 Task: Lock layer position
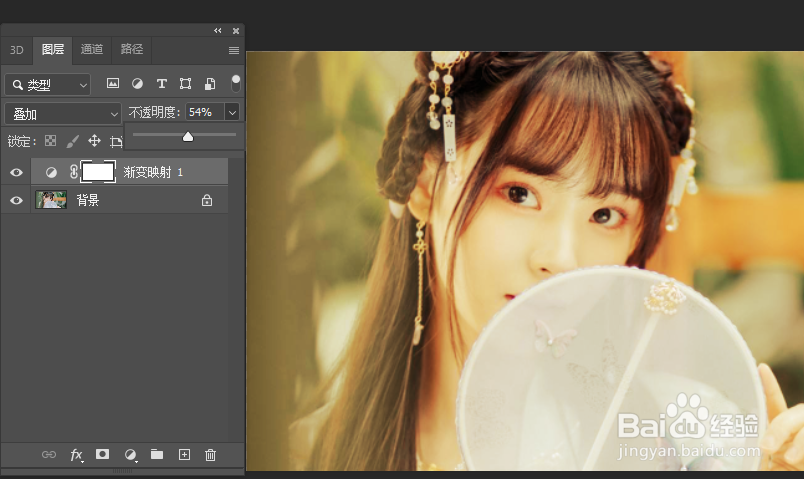click(x=94, y=141)
